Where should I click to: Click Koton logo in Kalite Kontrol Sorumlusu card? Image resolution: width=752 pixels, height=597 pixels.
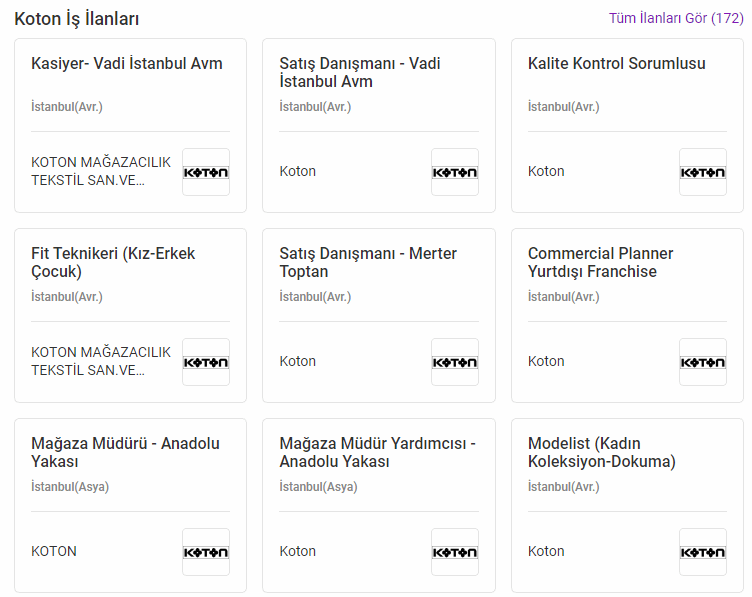pyautogui.click(x=702, y=172)
